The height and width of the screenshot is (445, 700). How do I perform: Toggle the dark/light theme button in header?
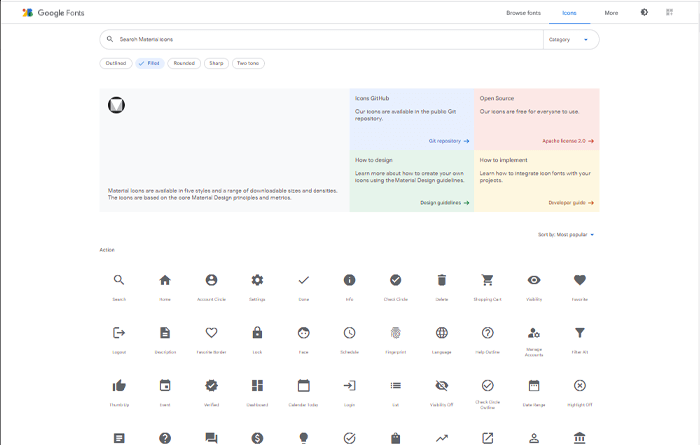[x=644, y=12]
